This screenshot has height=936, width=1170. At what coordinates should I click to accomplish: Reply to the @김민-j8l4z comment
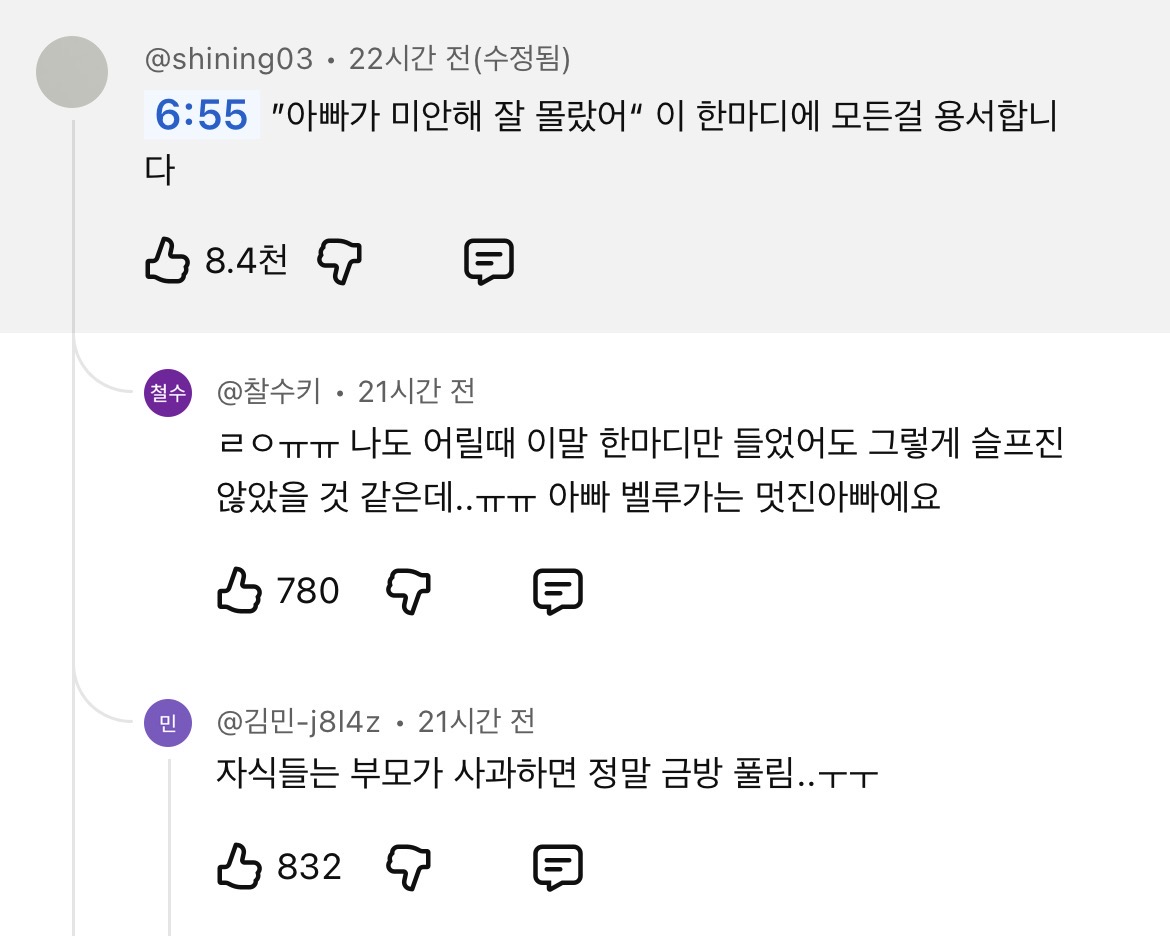(x=557, y=867)
